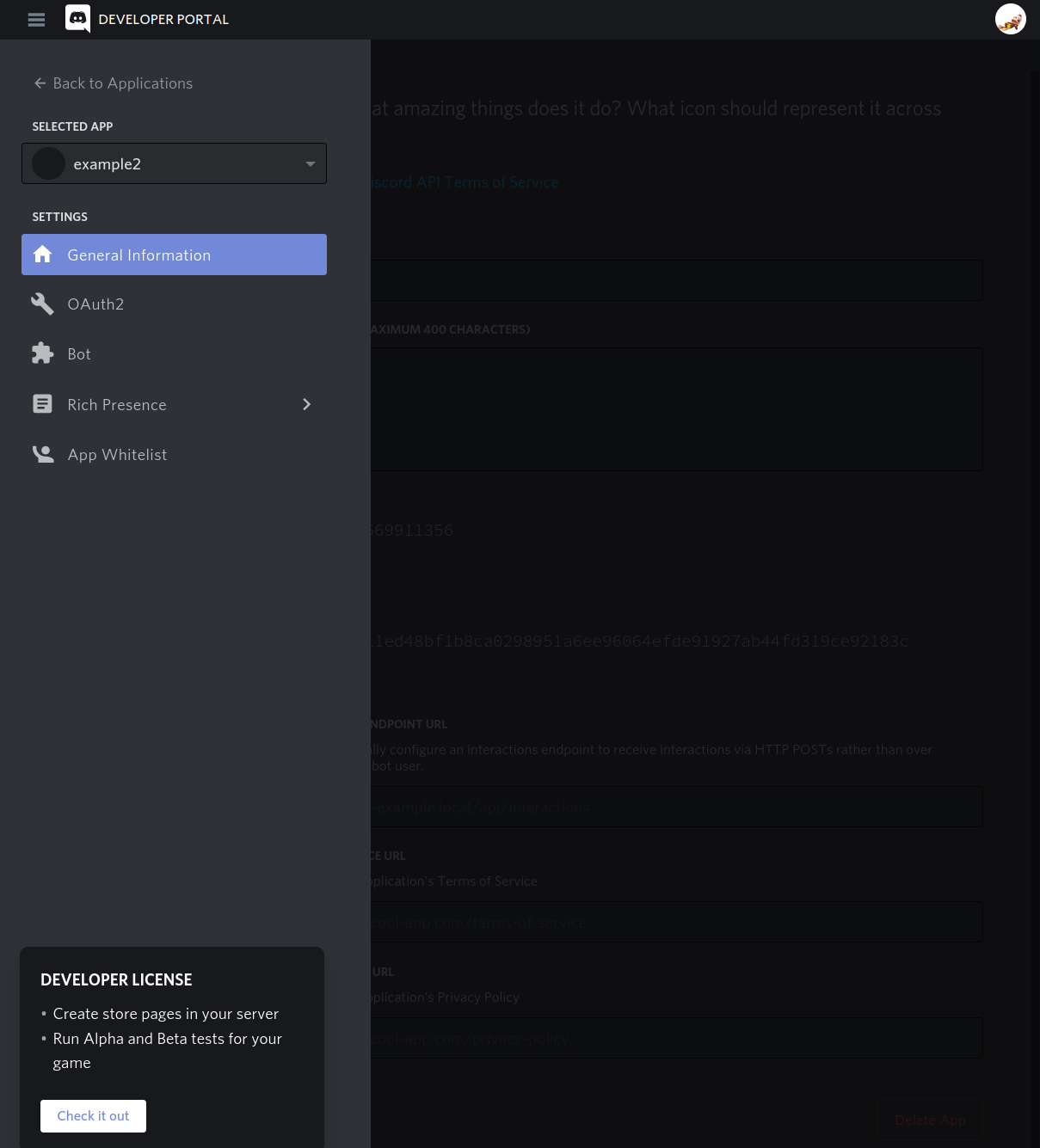1040x1148 pixels.
Task: Open App Whitelist settings
Action: (x=174, y=454)
